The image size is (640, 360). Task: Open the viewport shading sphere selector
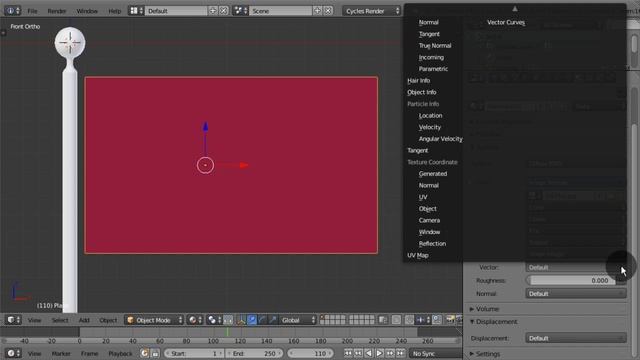[195, 320]
